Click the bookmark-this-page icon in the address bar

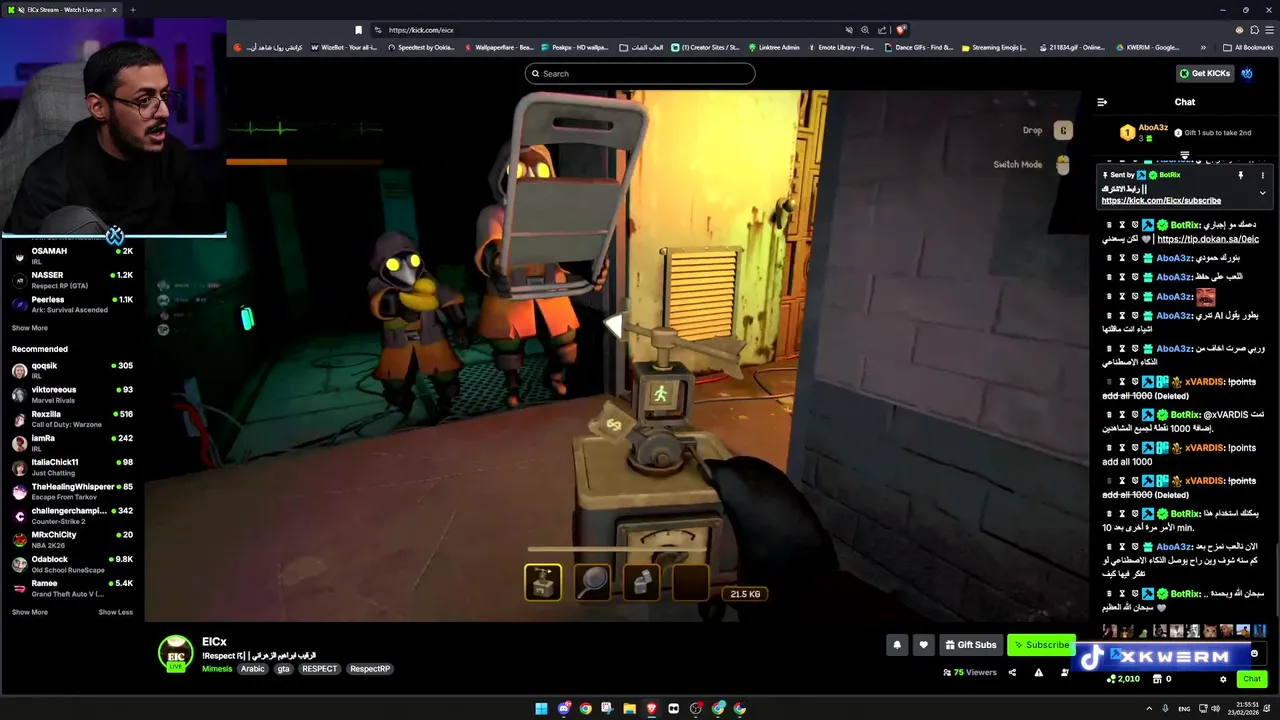click(x=358, y=30)
